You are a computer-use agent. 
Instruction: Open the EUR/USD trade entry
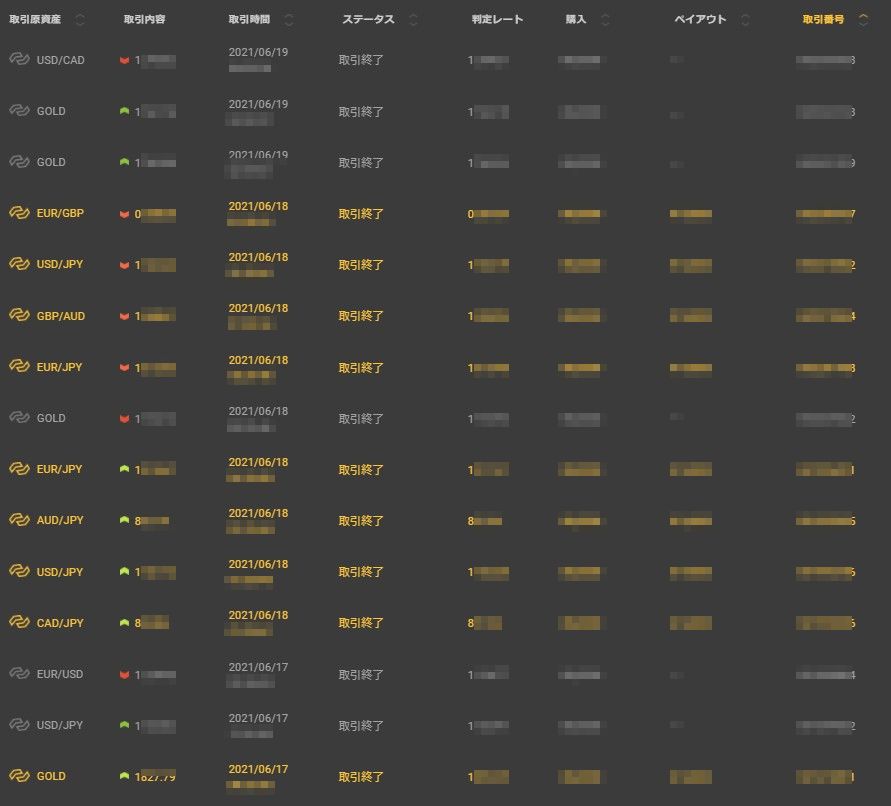click(x=60, y=674)
